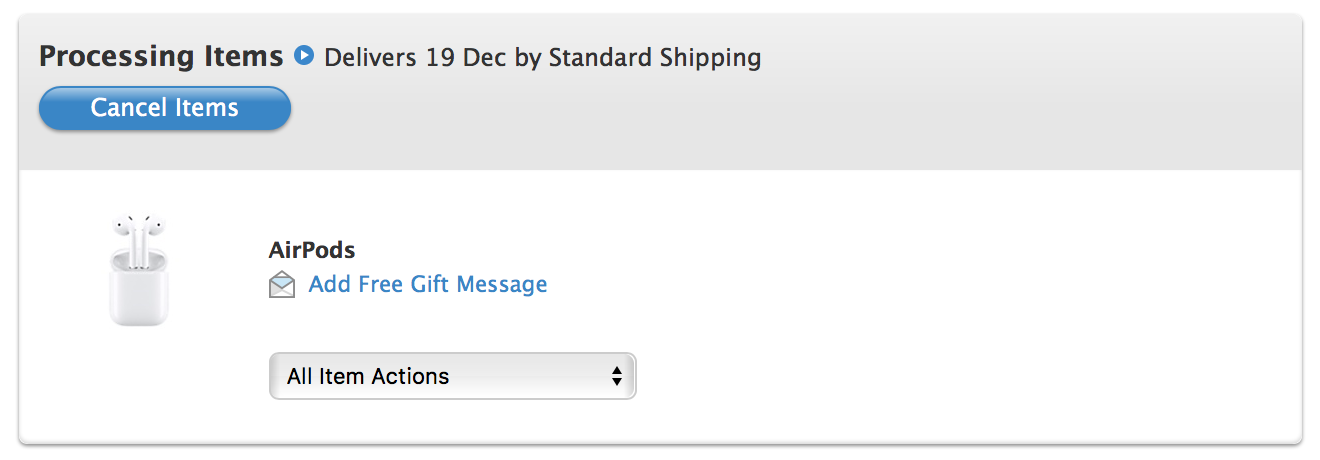1320x460 pixels.
Task: Open the All Item Actions dropdown
Action: [452, 376]
